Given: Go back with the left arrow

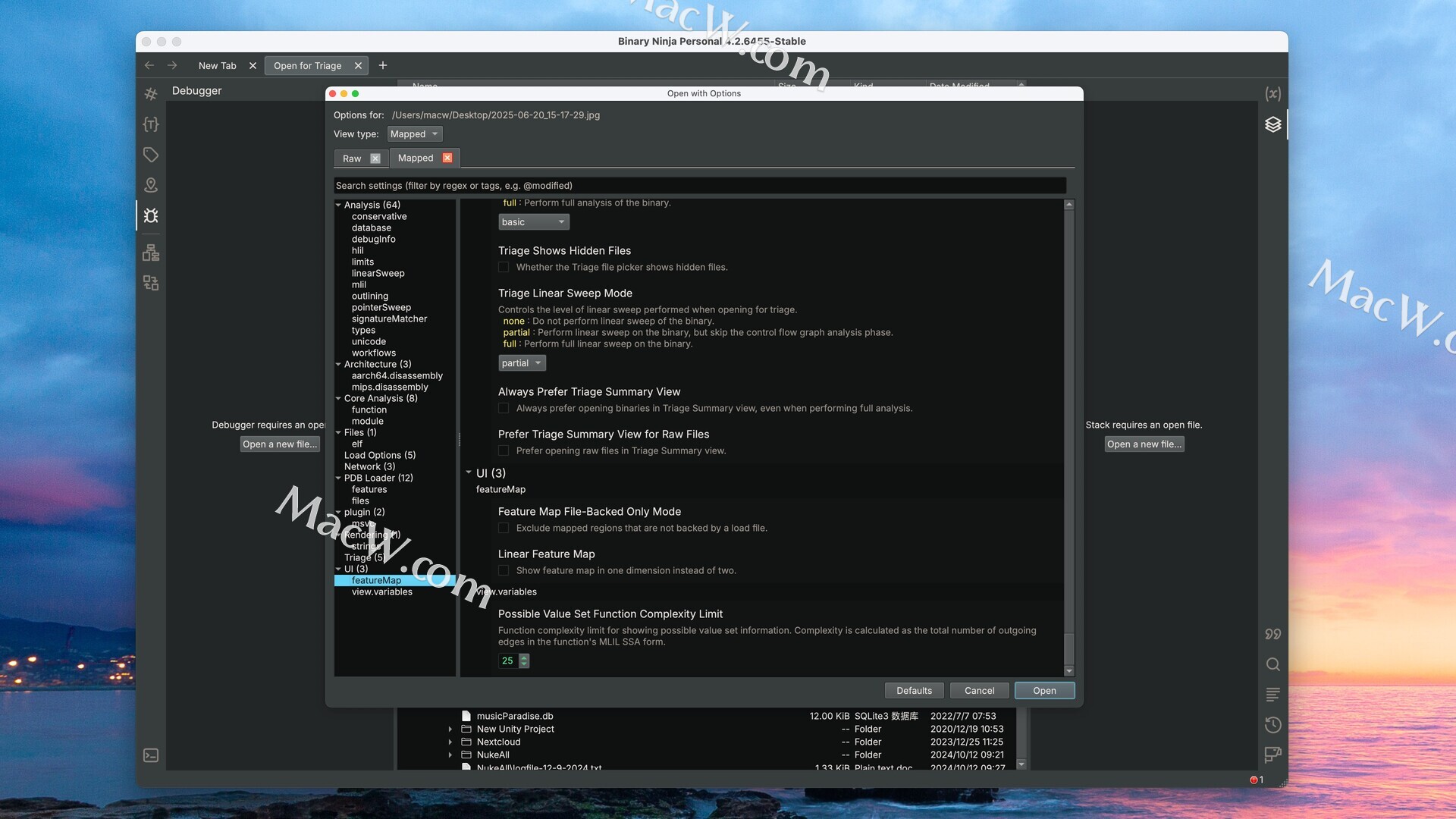Looking at the screenshot, I should tap(149, 65).
